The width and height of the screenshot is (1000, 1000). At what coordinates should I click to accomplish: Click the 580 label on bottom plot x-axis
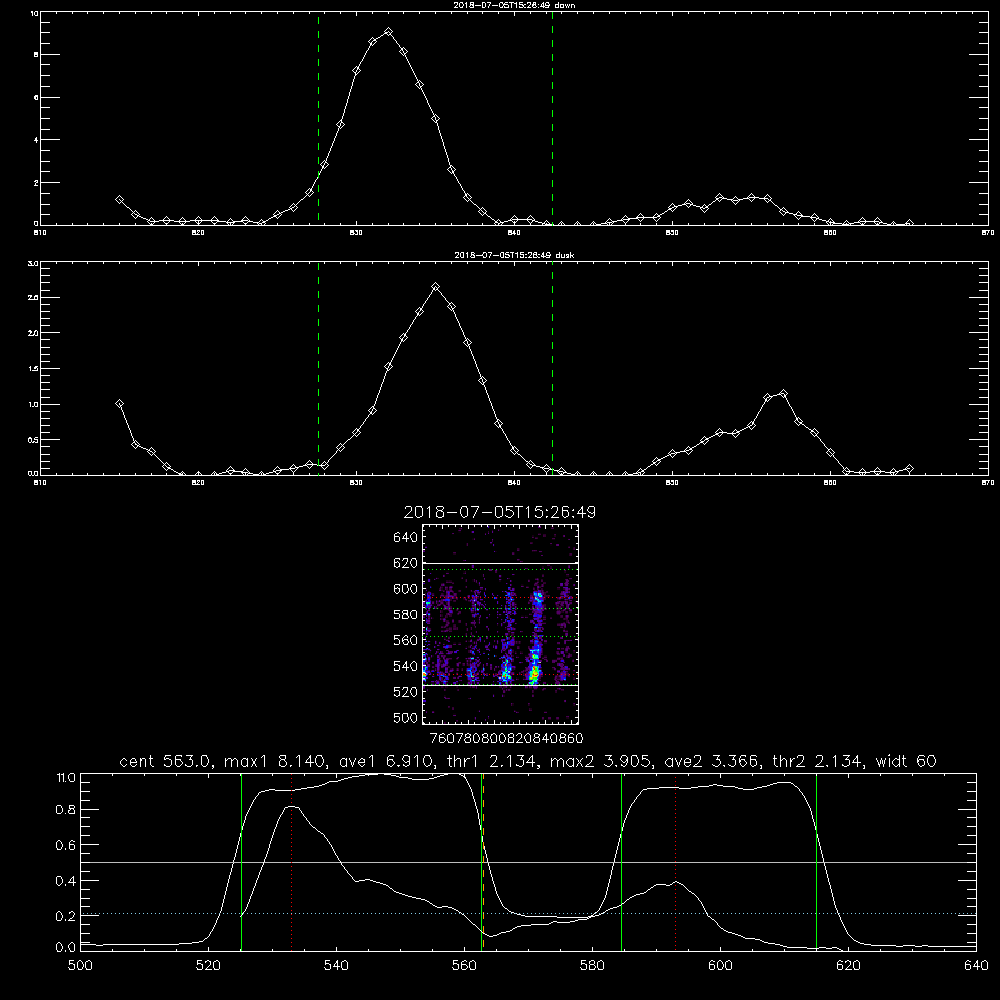[x=592, y=966]
